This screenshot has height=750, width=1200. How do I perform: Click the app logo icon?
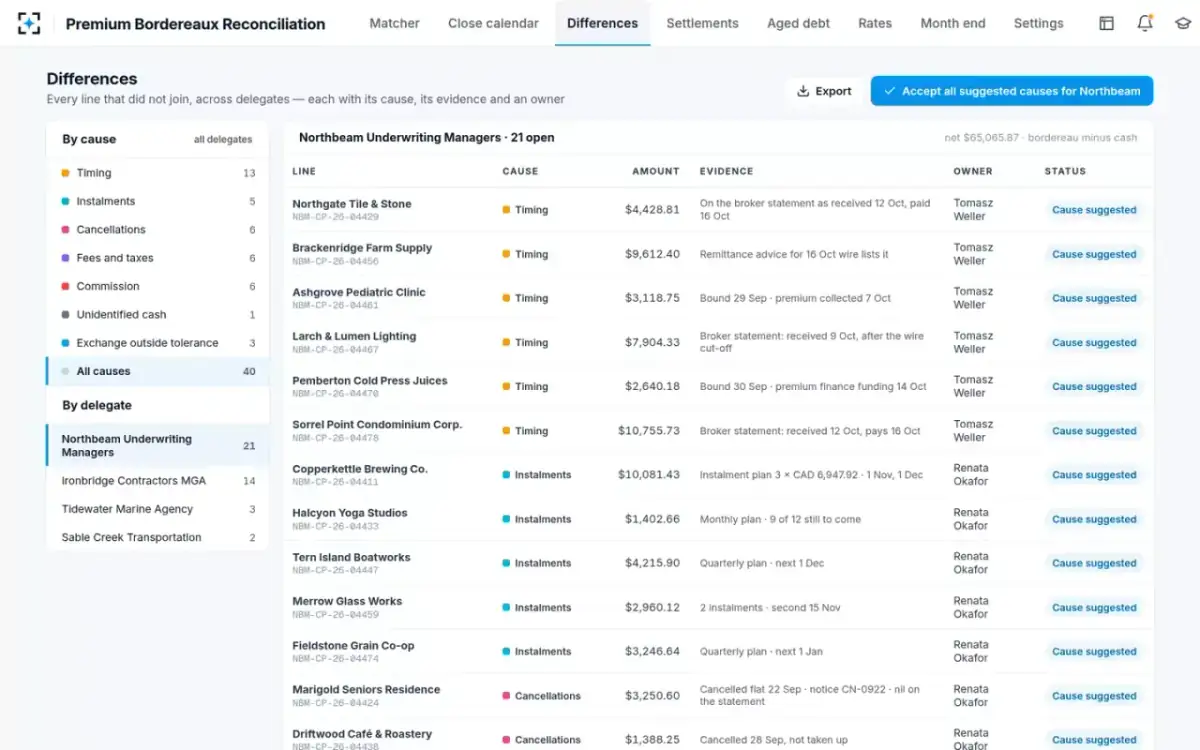(30, 23)
